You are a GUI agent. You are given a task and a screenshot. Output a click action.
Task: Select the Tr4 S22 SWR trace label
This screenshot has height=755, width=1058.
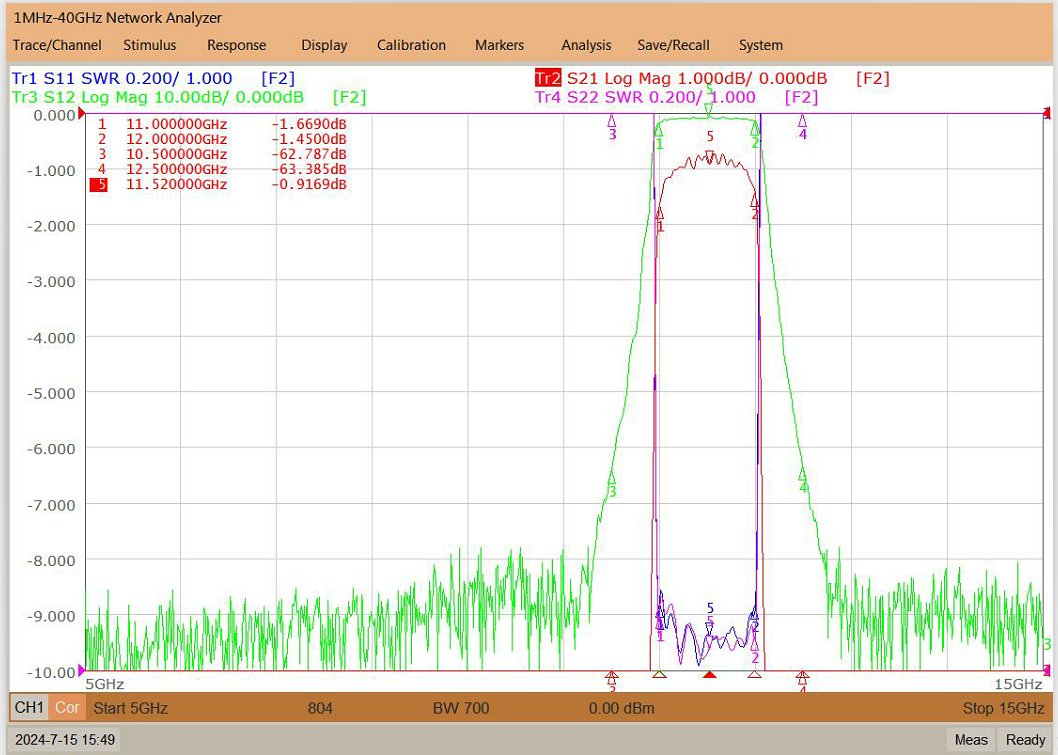pos(646,97)
